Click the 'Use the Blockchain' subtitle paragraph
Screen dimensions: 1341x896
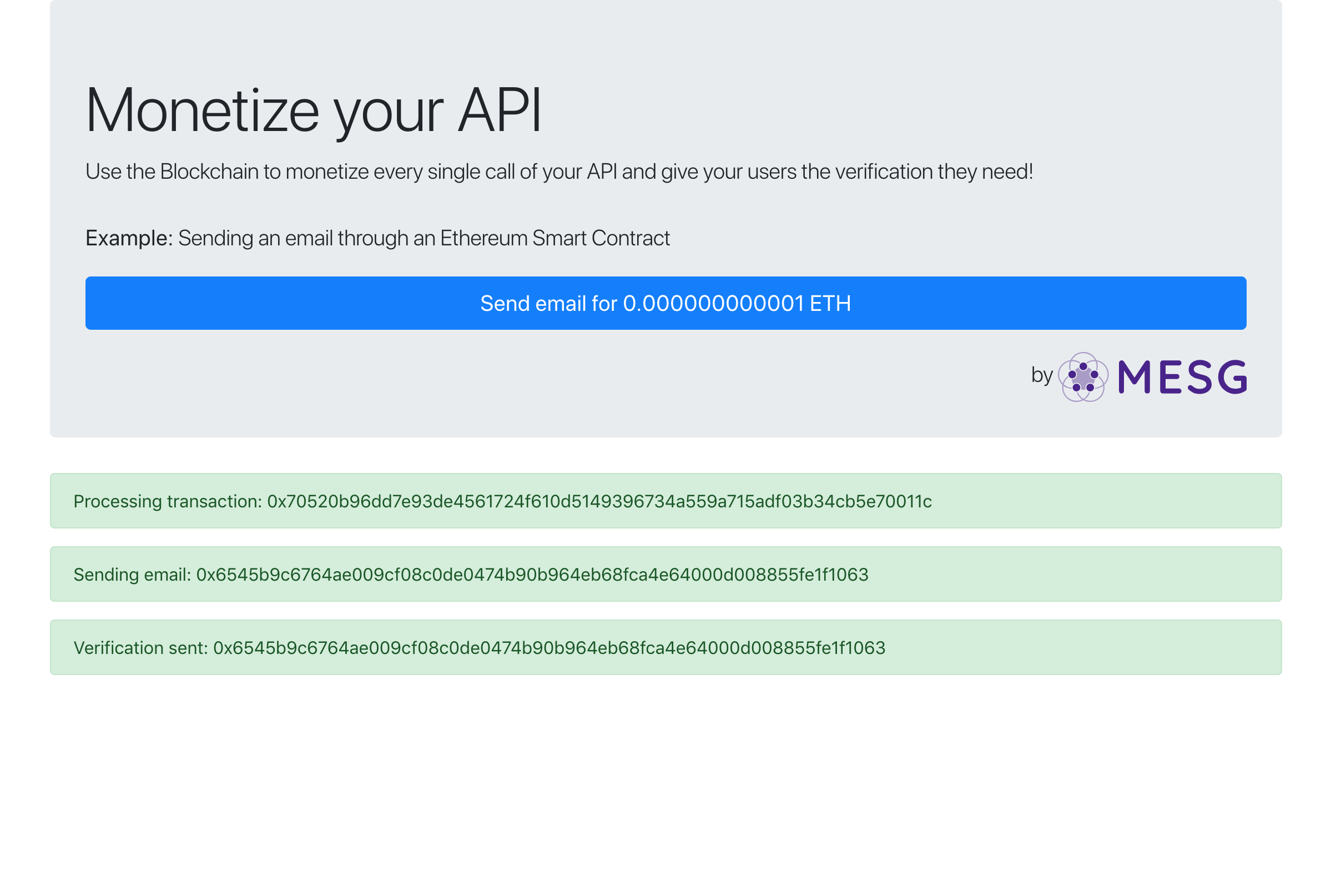point(559,172)
